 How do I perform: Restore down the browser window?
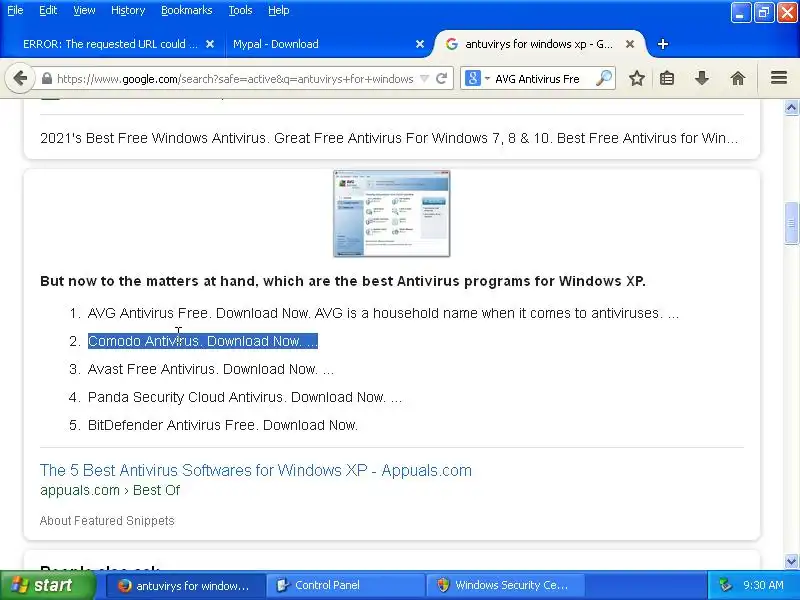[764, 13]
